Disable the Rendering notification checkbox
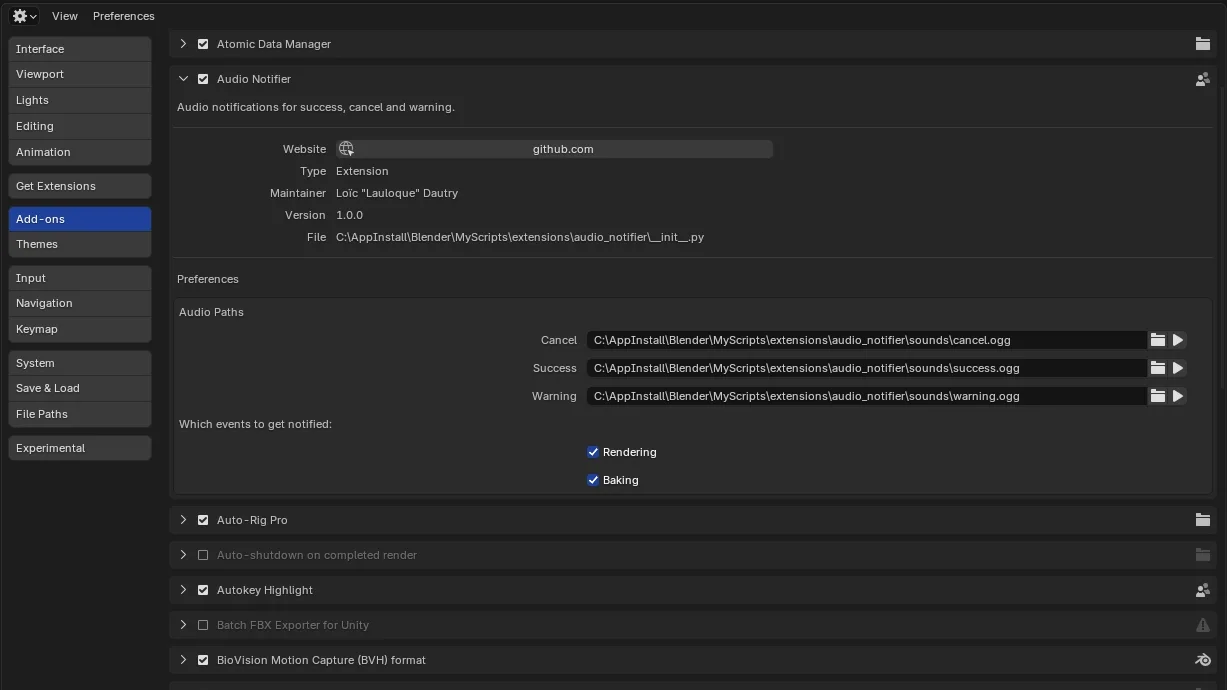Screen dimensions: 1227x690 pyautogui.click(x=593, y=451)
